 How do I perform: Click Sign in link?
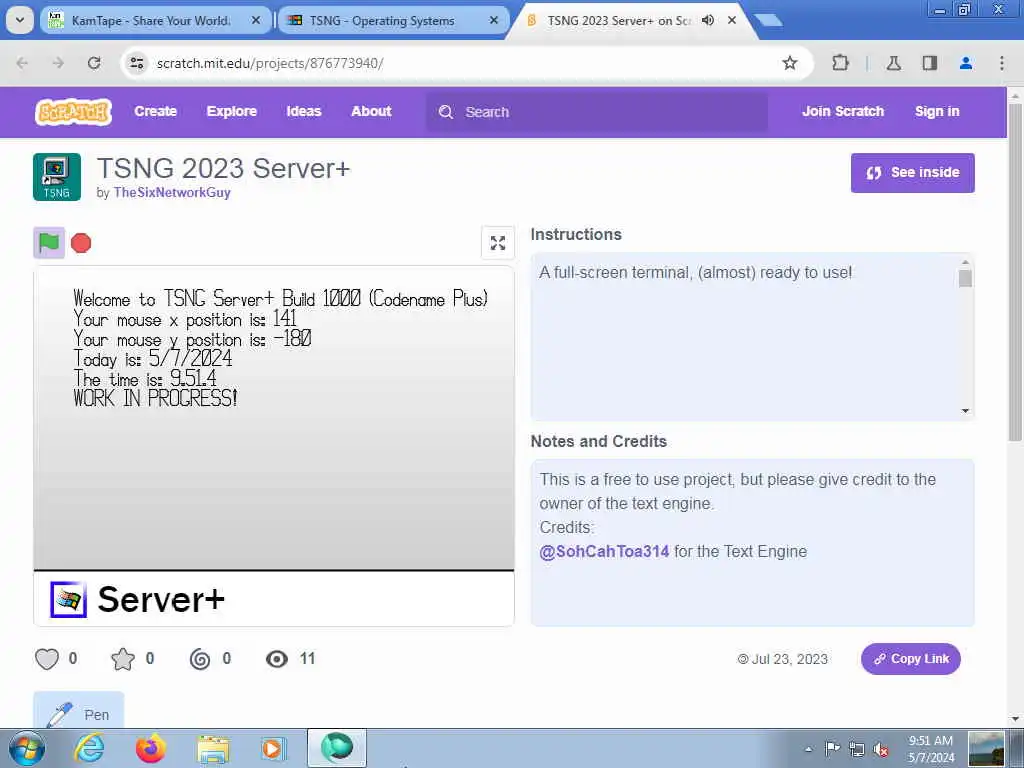pos(937,112)
